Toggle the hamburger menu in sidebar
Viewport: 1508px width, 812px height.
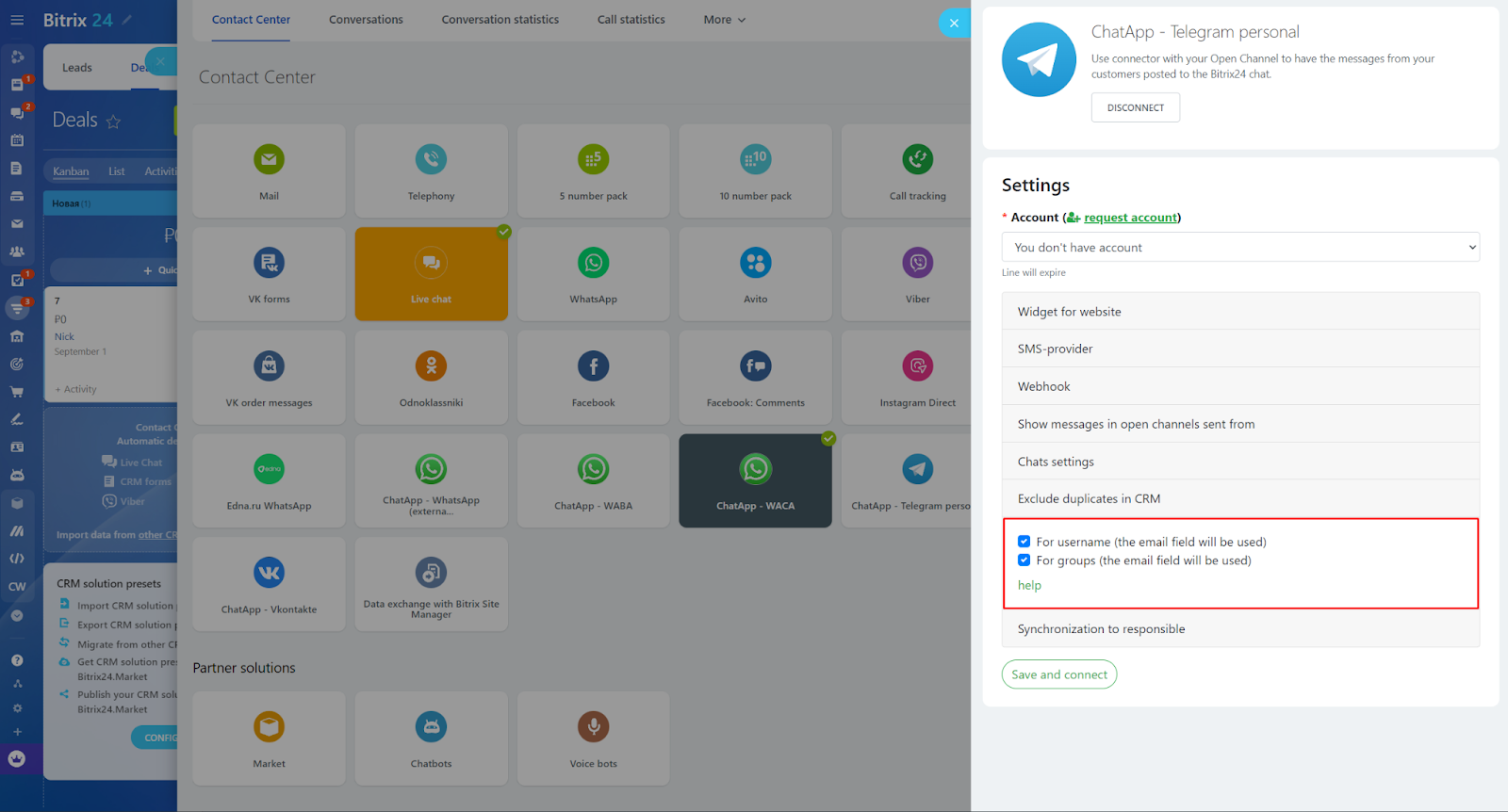[17, 20]
